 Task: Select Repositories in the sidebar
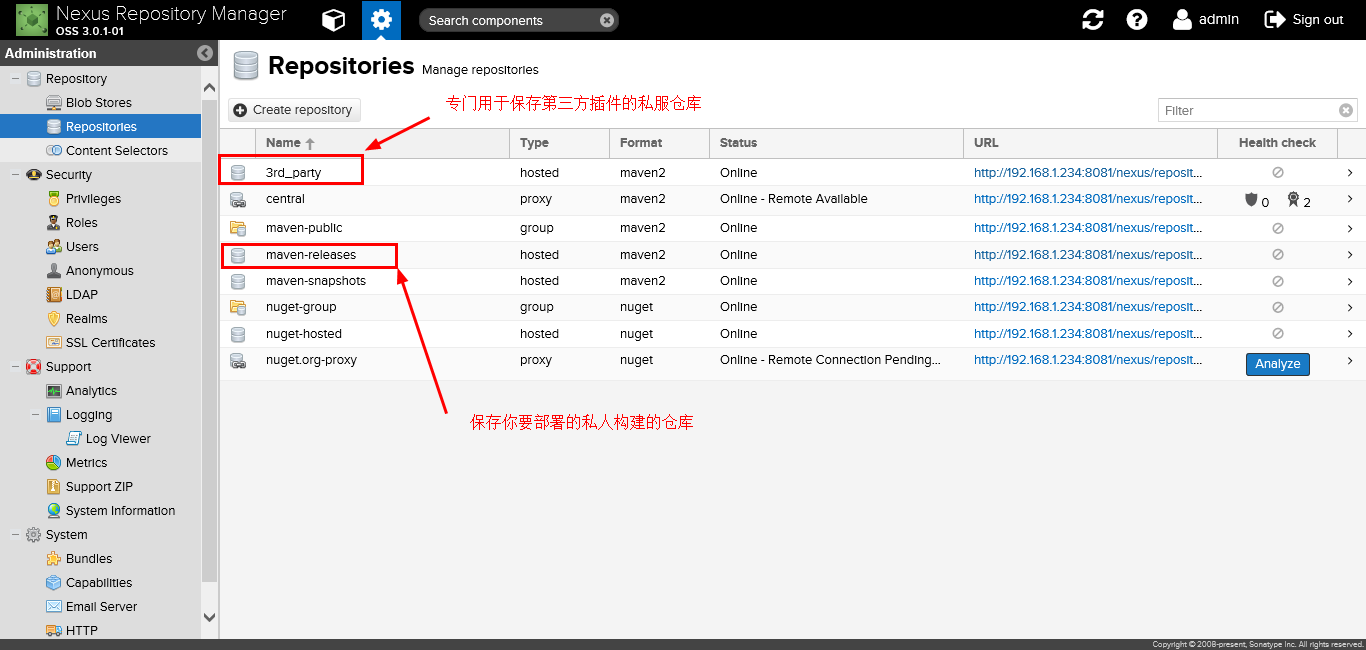click(100, 127)
